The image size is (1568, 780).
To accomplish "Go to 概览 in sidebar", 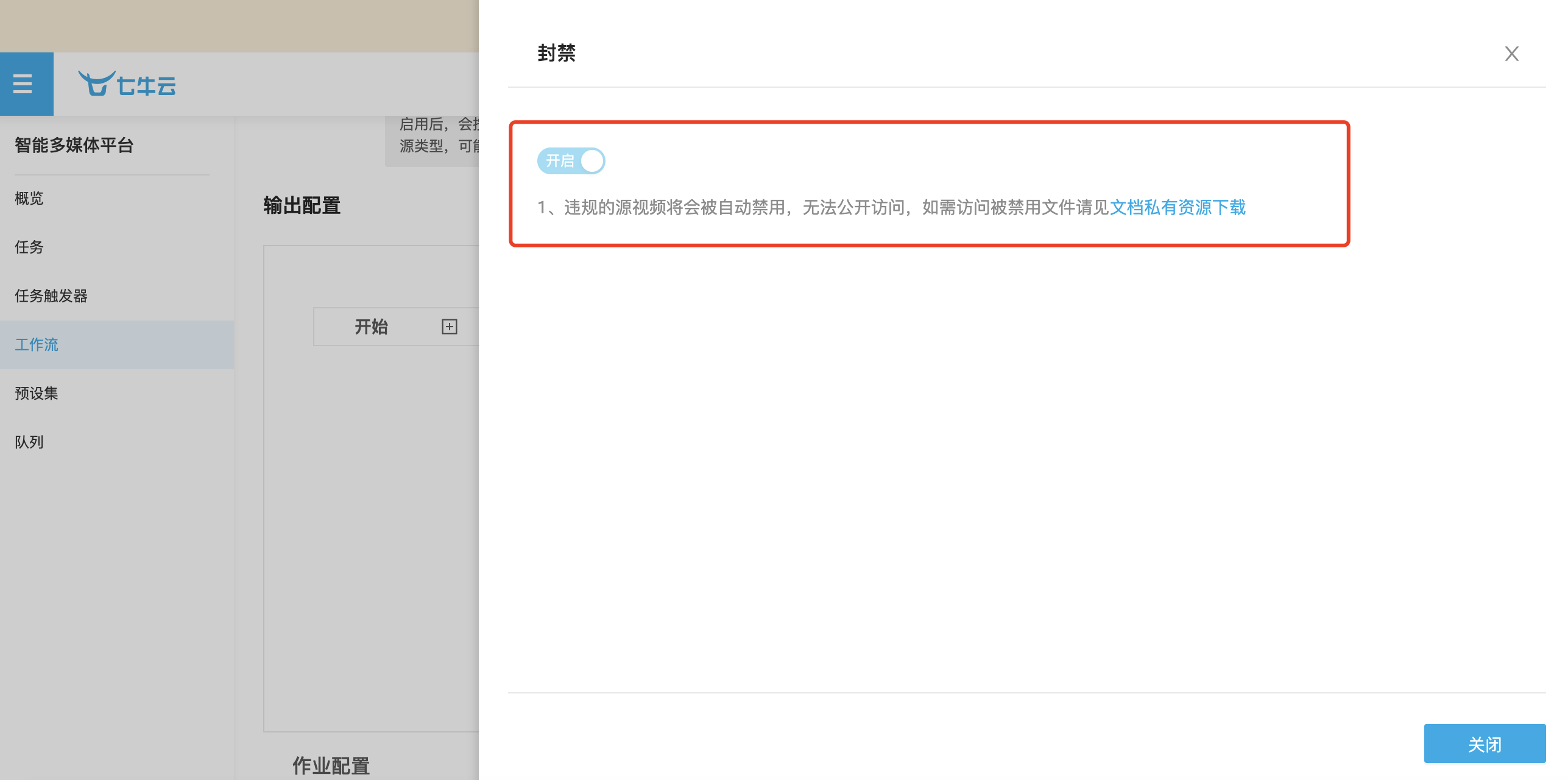I will [x=29, y=198].
